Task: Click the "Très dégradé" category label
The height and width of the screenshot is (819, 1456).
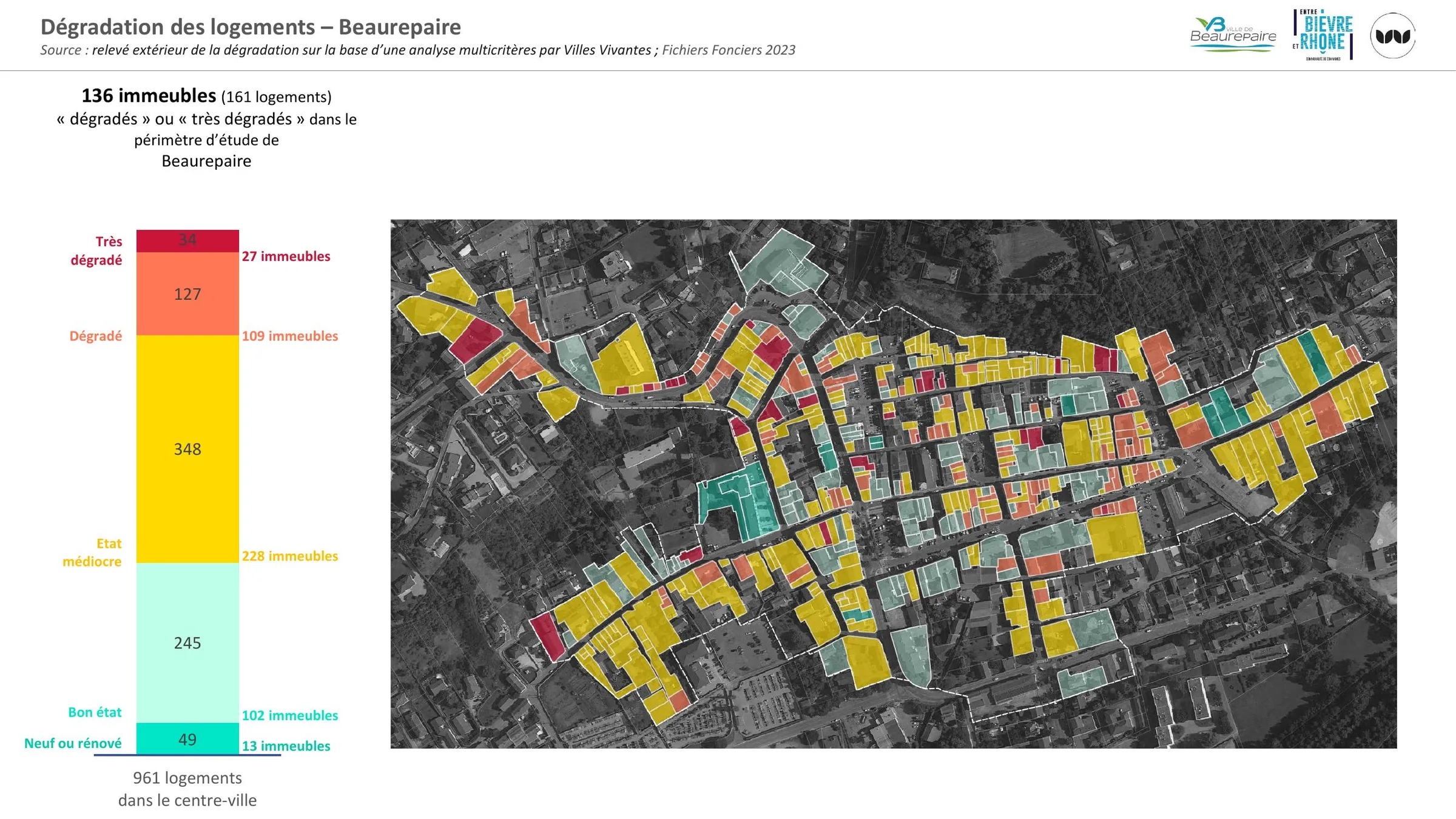Action: click(96, 251)
